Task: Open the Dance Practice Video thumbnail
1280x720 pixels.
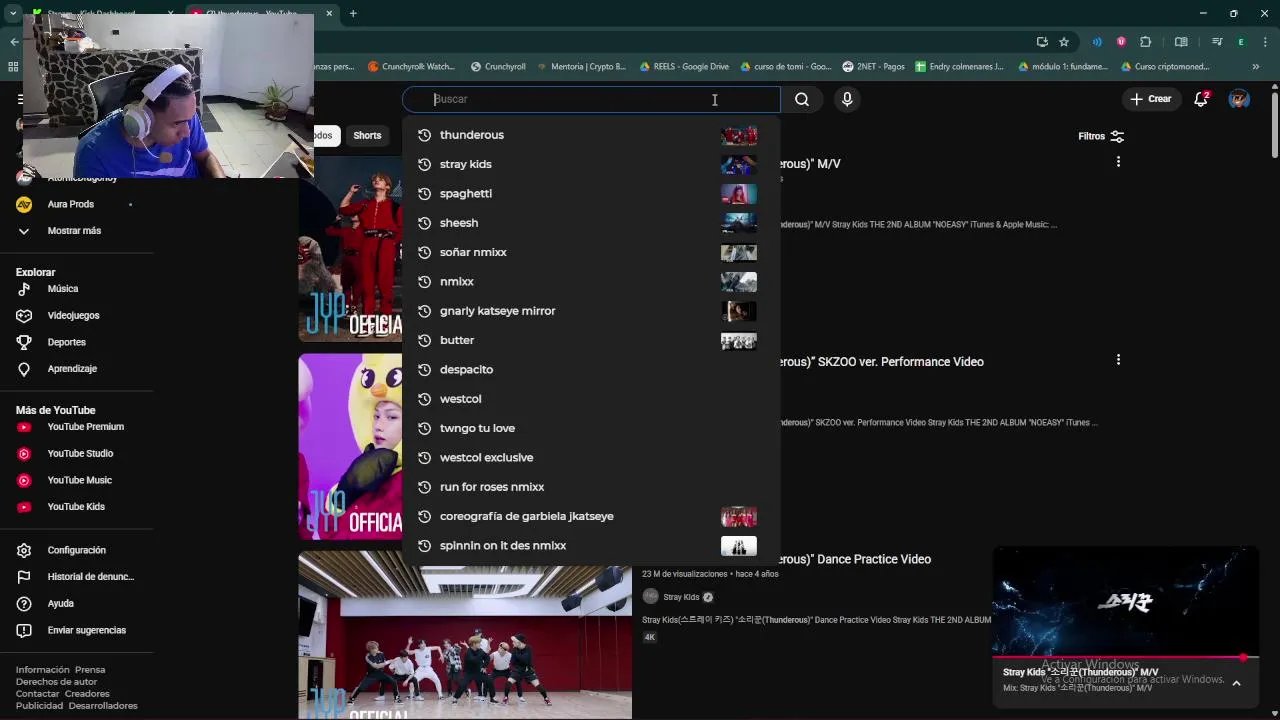Action: pos(465,635)
